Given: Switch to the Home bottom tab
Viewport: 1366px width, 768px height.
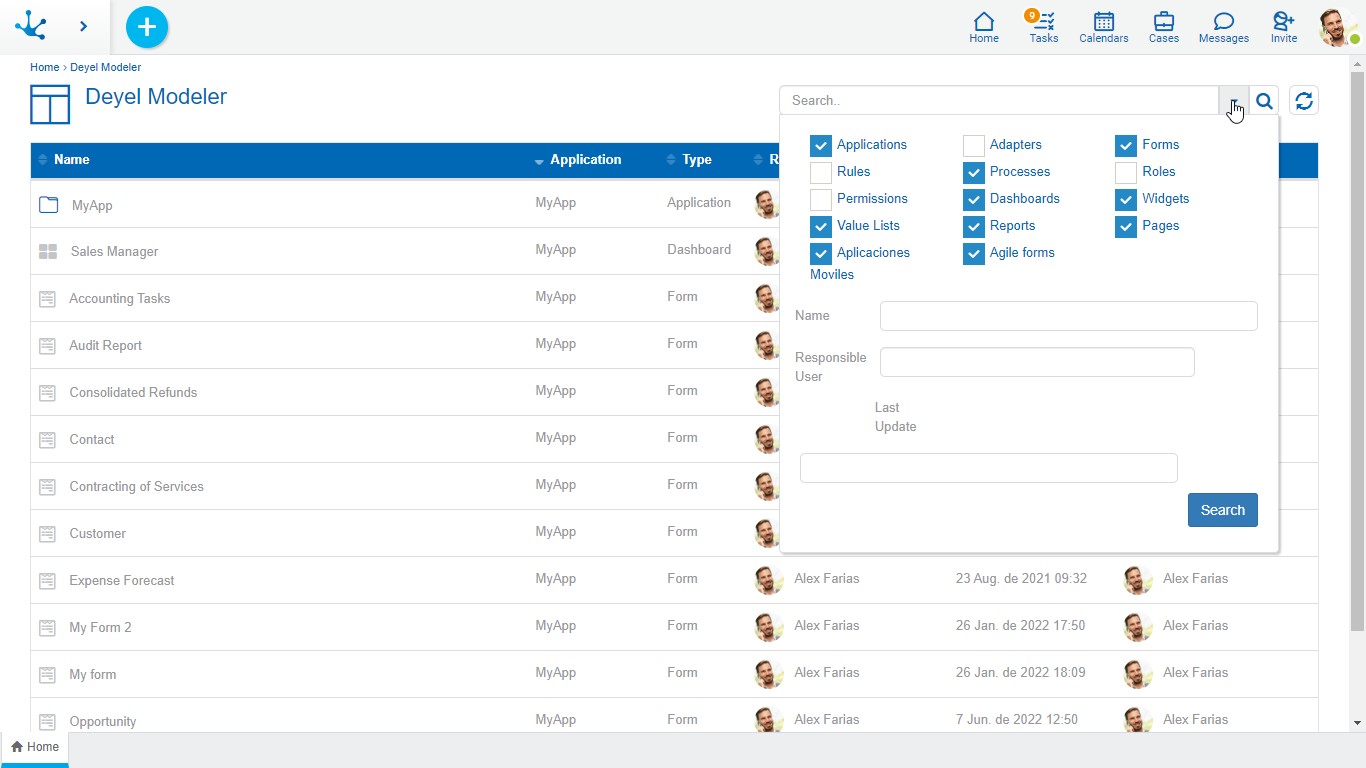Looking at the screenshot, I should [x=35, y=747].
